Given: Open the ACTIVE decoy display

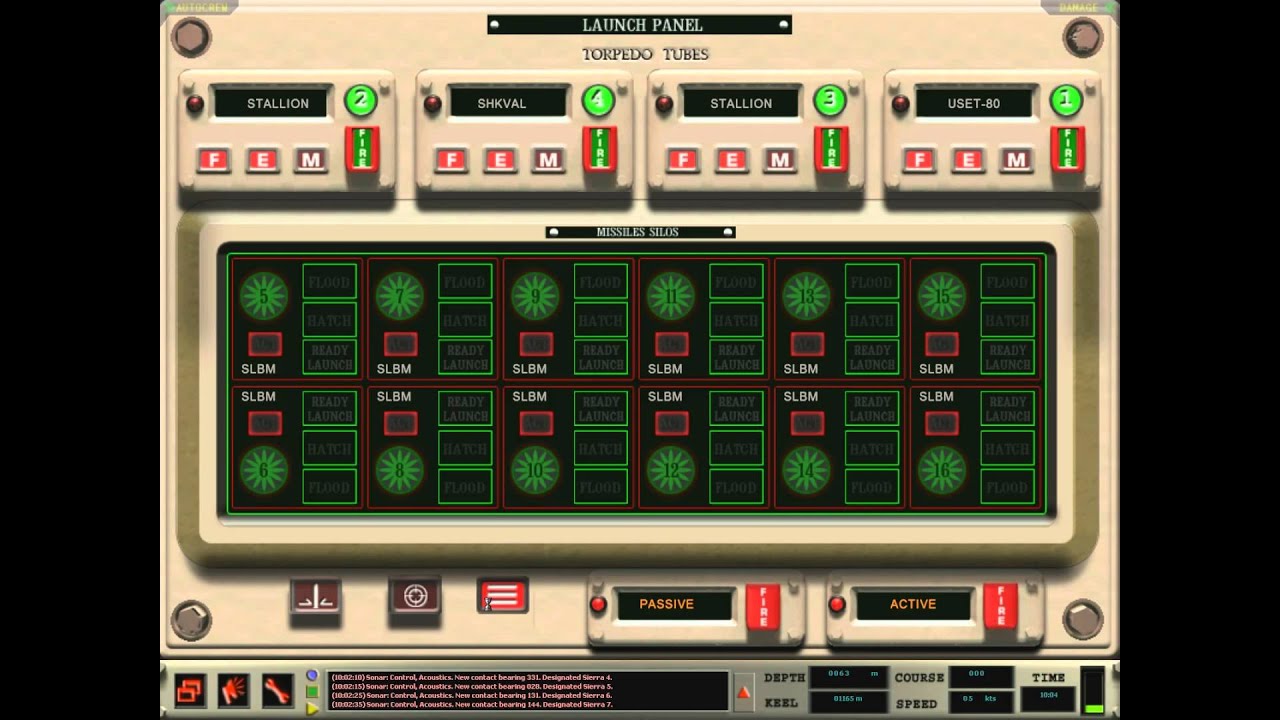Looking at the screenshot, I should pyautogui.click(x=913, y=604).
